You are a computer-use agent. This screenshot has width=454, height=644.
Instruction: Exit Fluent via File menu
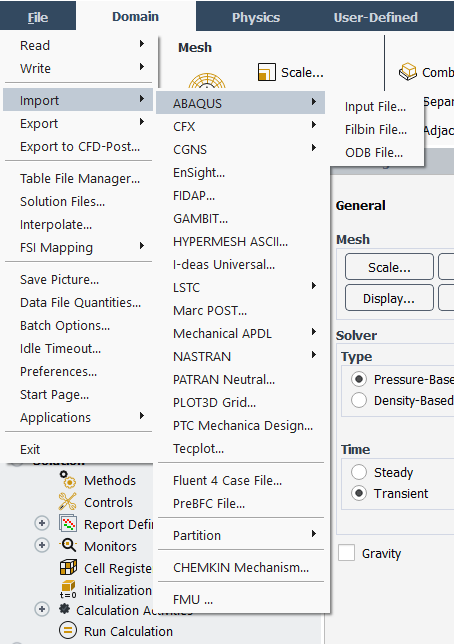click(78, 449)
